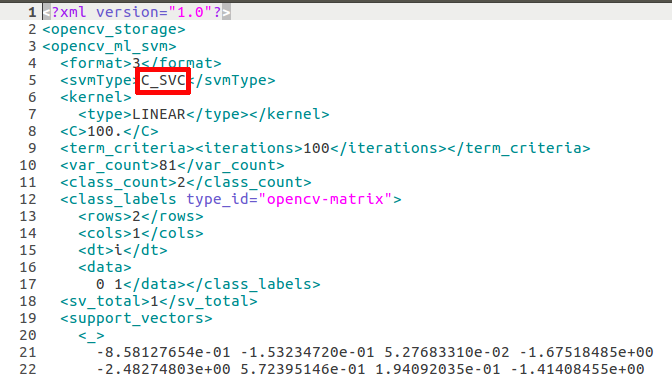
Task: Click the opencv_ml_svm opening tag
Action: [x=109, y=46]
